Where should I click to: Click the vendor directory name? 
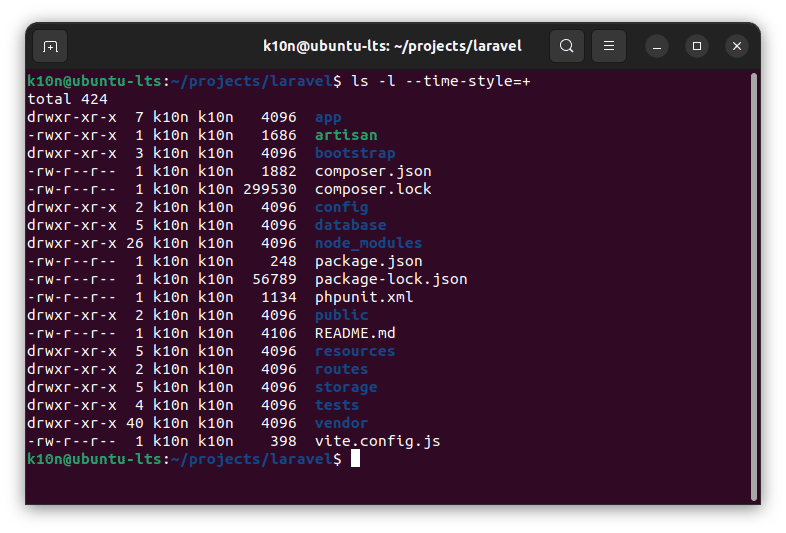pyautogui.click(x=341, y=423)
